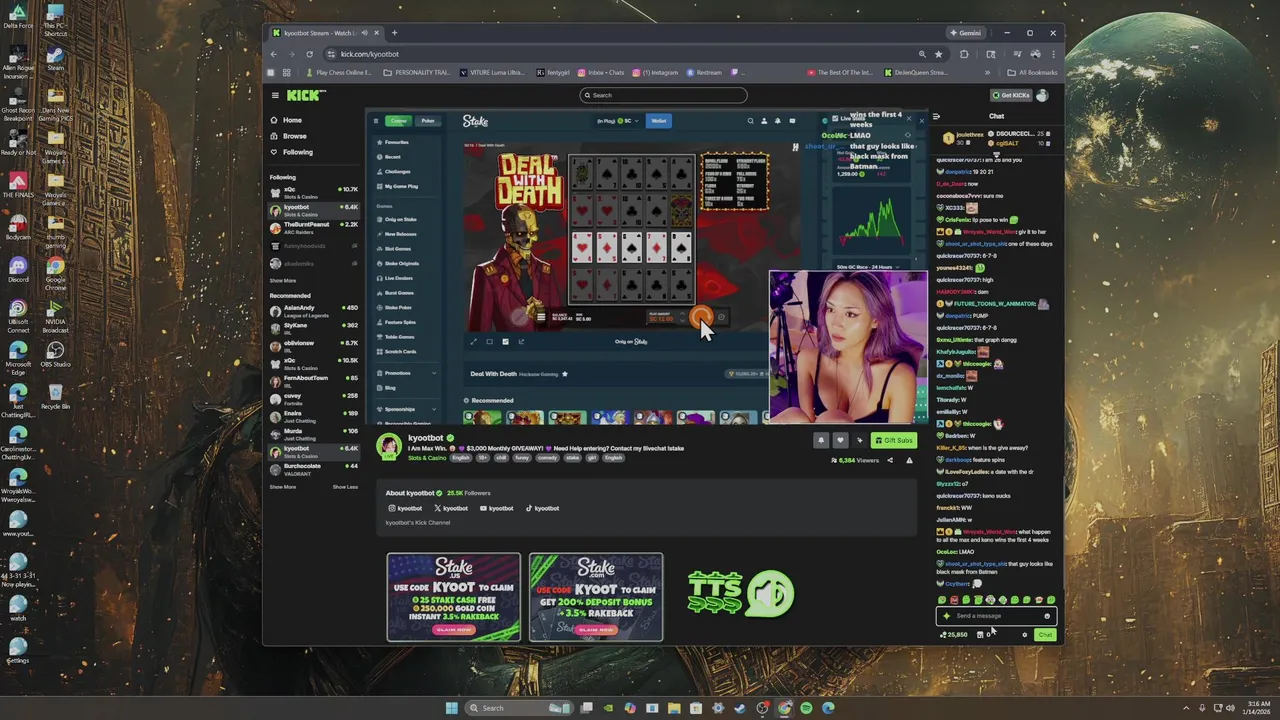Click the Windows Start button
The width and height of the screenshot is (1280, 720).
[452, 708]
